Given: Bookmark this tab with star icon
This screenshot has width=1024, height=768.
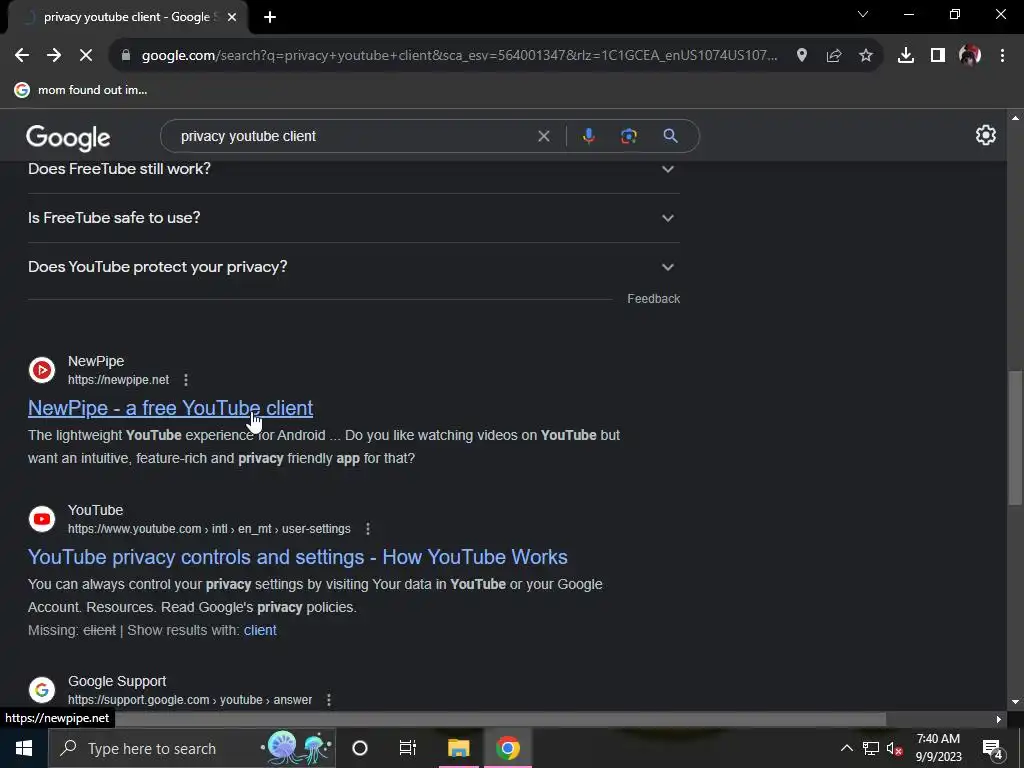Looking at the screenshot, I should click(x=866, y=56).
